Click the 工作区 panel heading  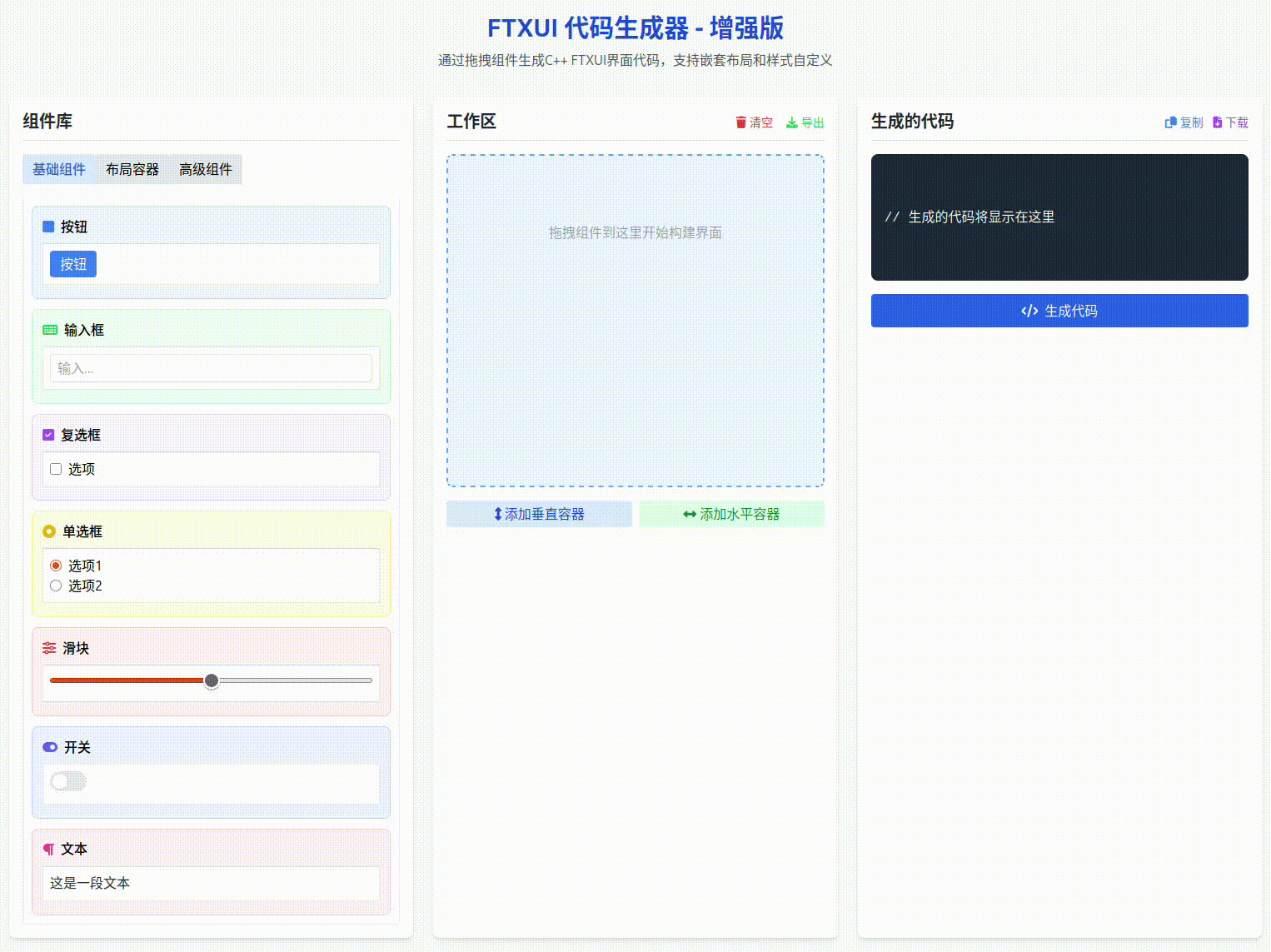[x=471, y=122]
